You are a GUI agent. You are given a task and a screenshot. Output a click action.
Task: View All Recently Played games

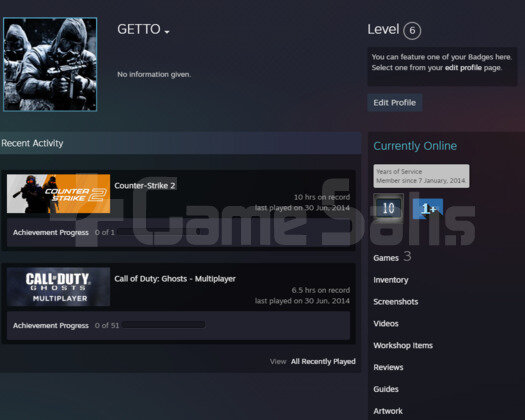point(323,361)
